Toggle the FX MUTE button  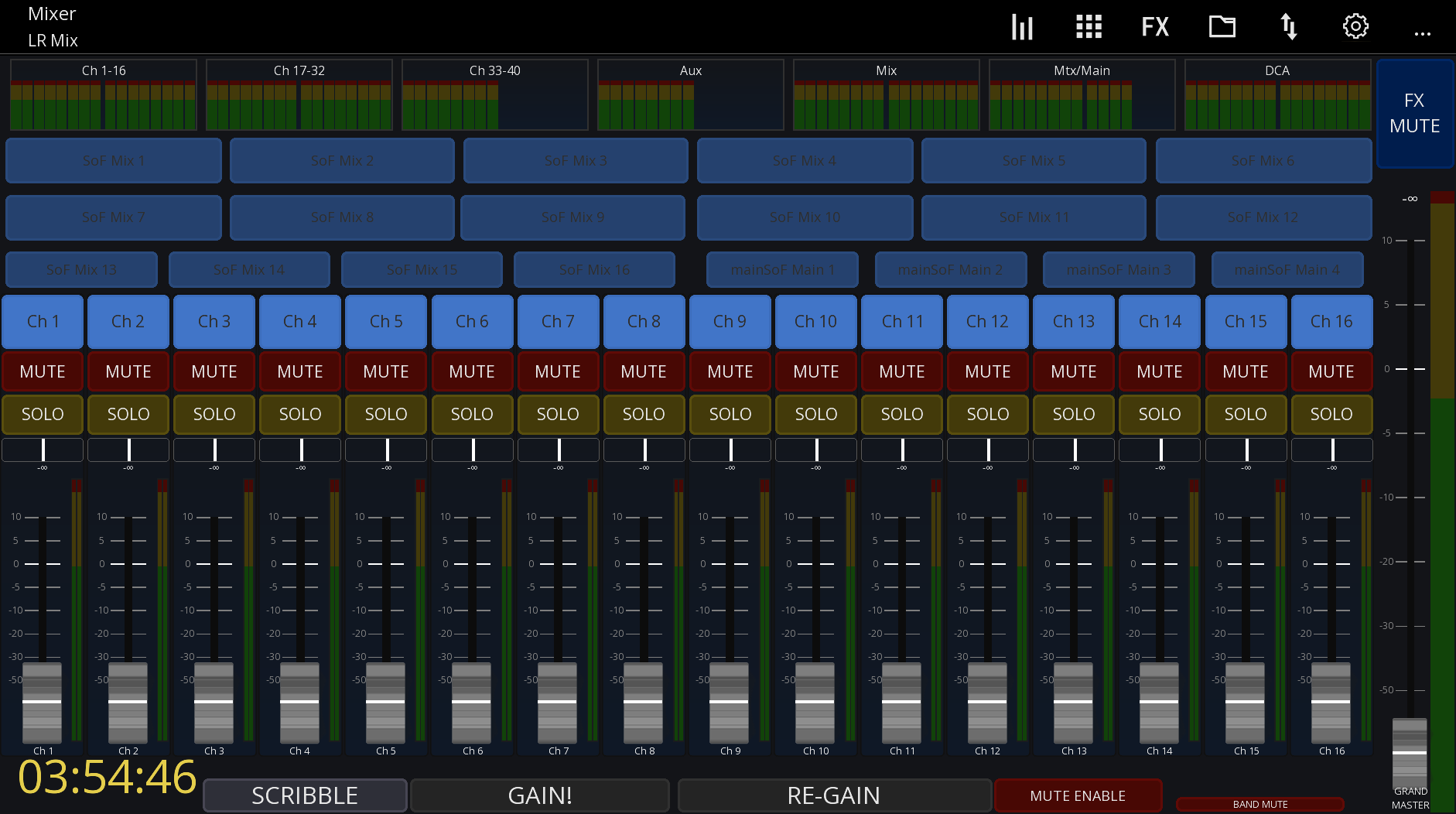1414,114
